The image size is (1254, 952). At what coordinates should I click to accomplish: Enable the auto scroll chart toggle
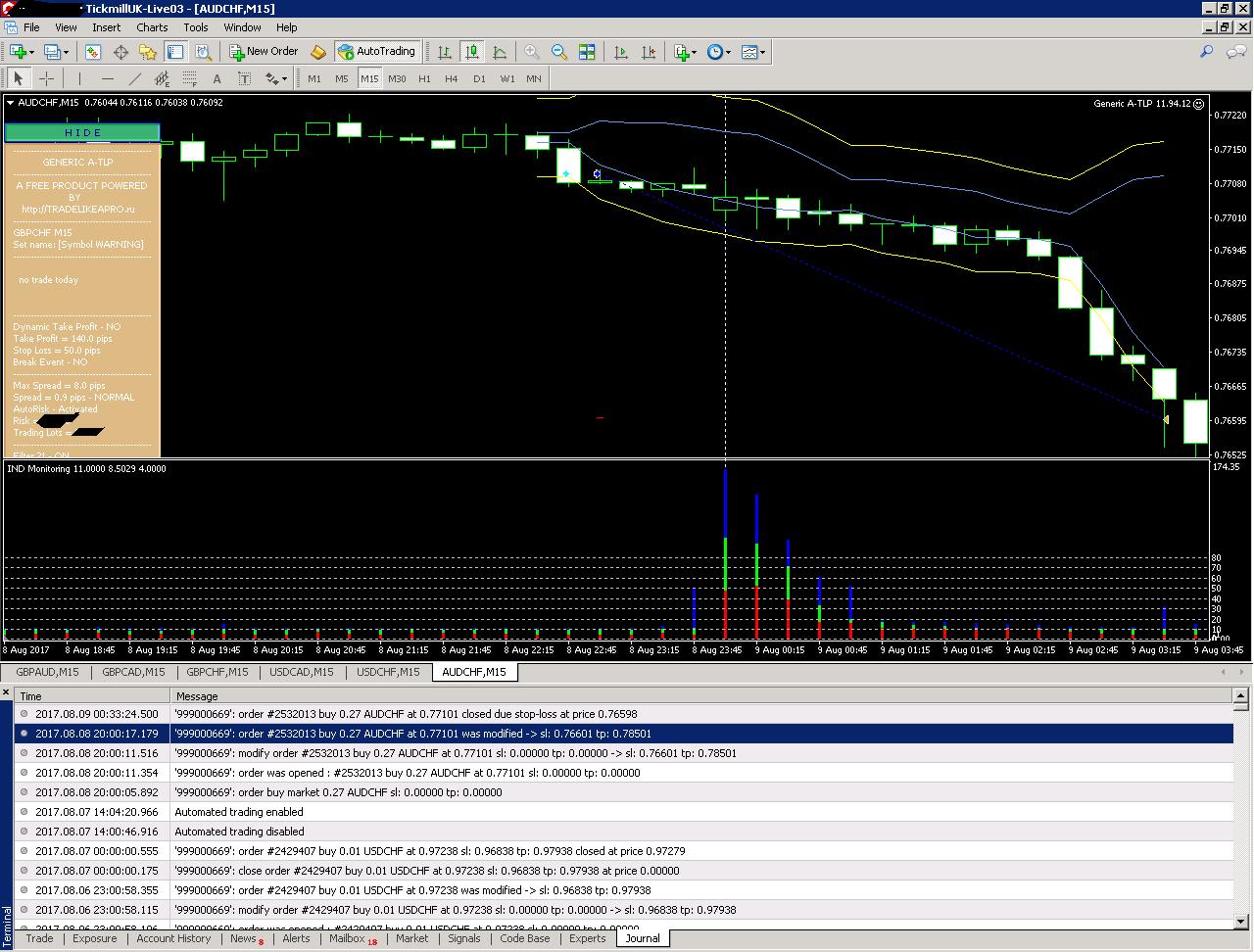620,52
